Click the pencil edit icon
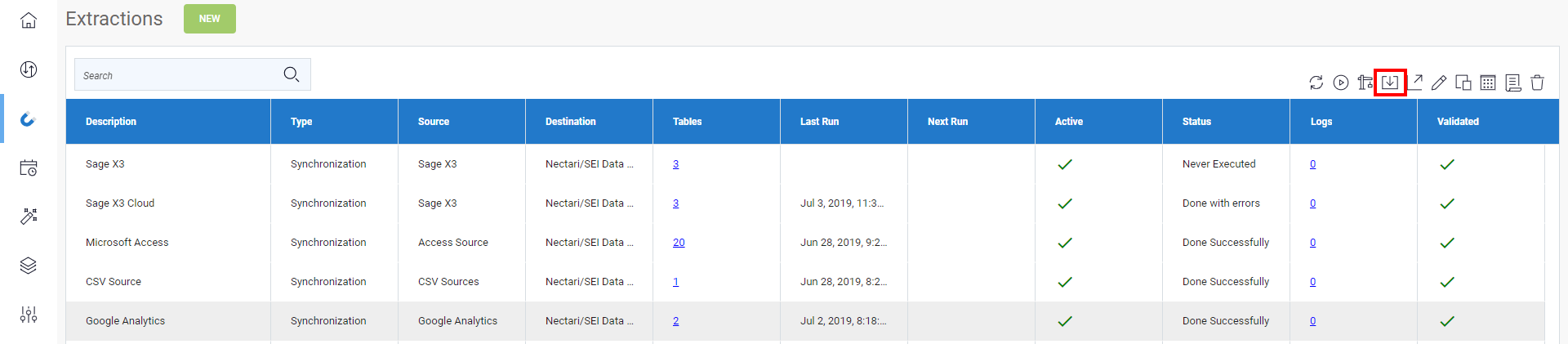This screenshot has height=344, width=1568. pyautogui.click(x=1439, y=83)
